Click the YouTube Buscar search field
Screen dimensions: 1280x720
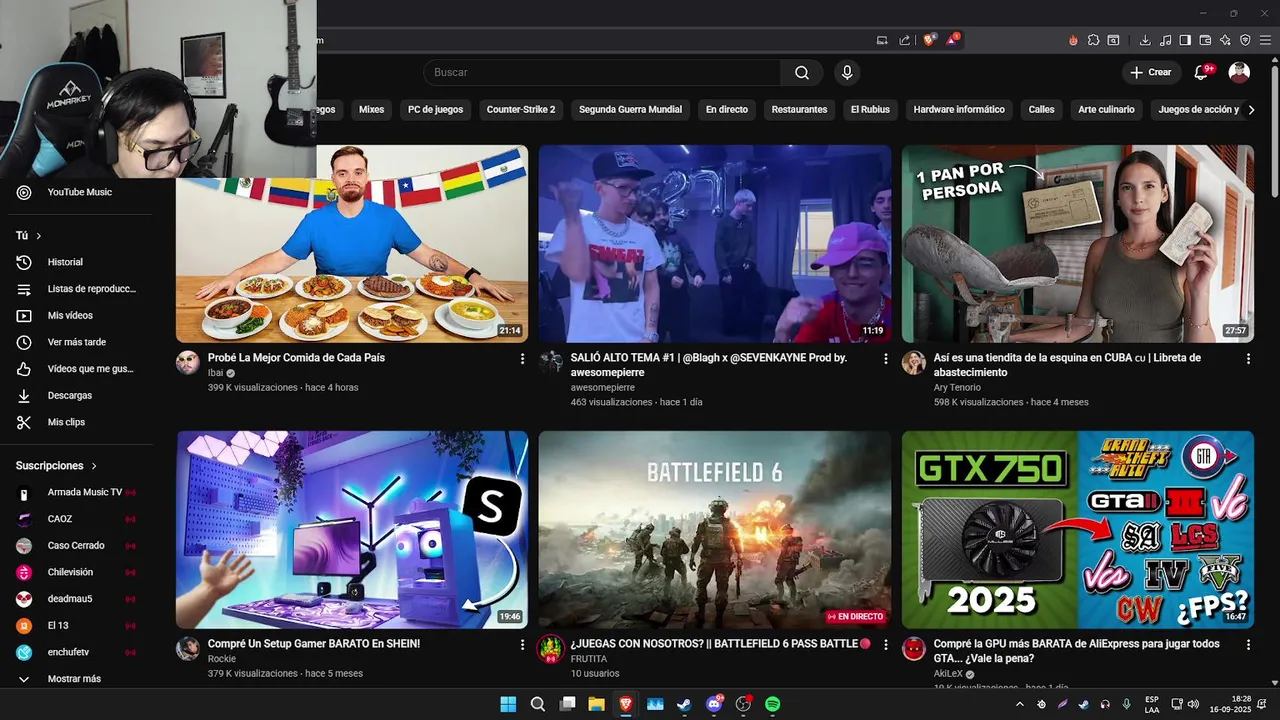(602, 72)
